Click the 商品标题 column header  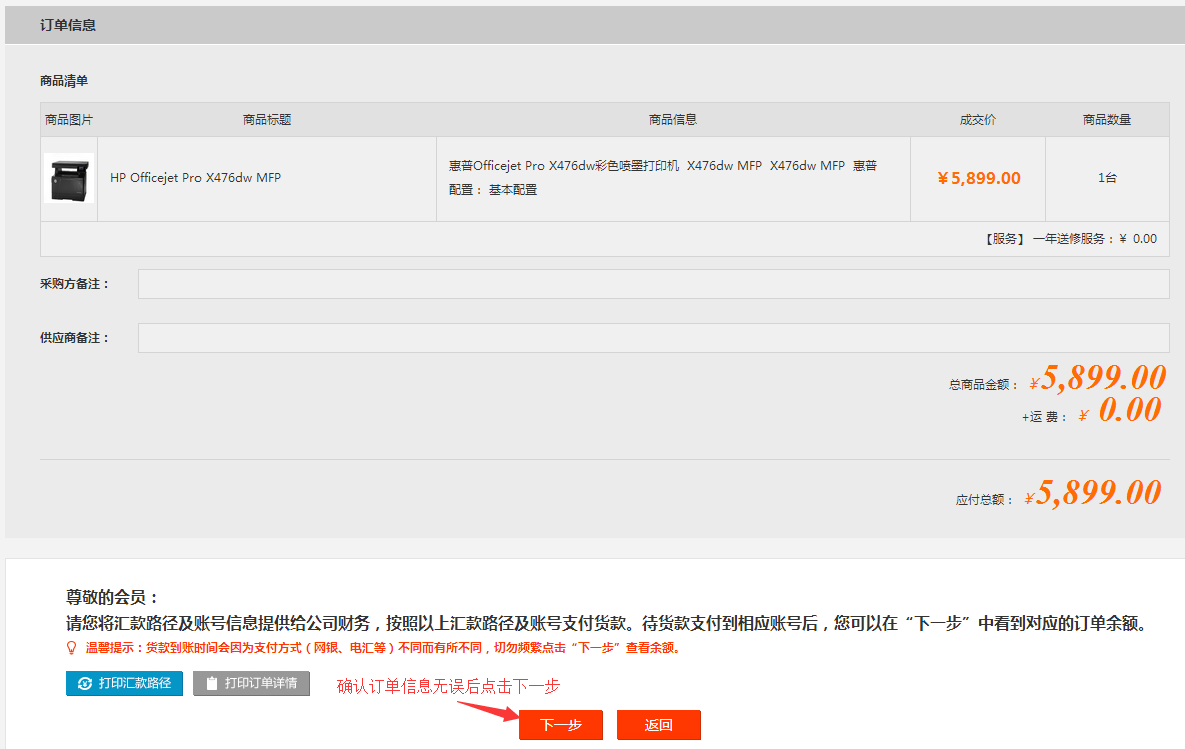pyautogui.click(x=267, y=119)
